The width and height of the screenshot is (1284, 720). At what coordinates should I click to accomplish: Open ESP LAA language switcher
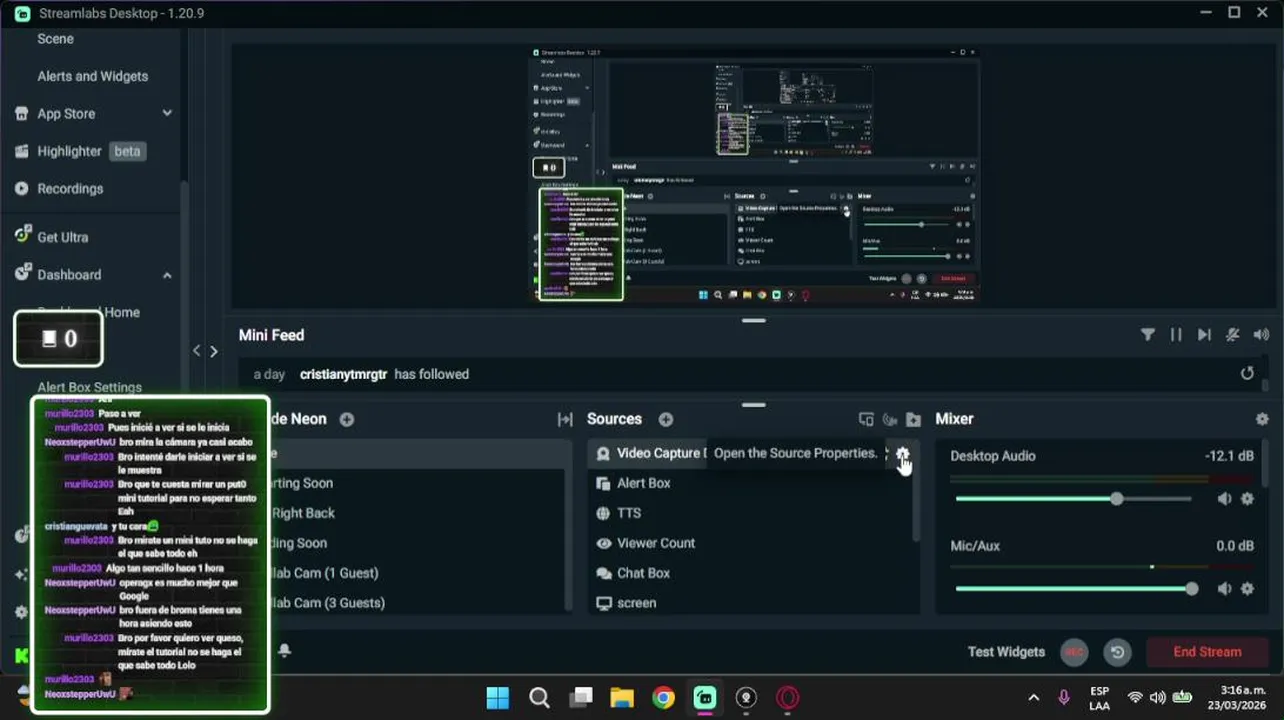(x=1099, y=698)
